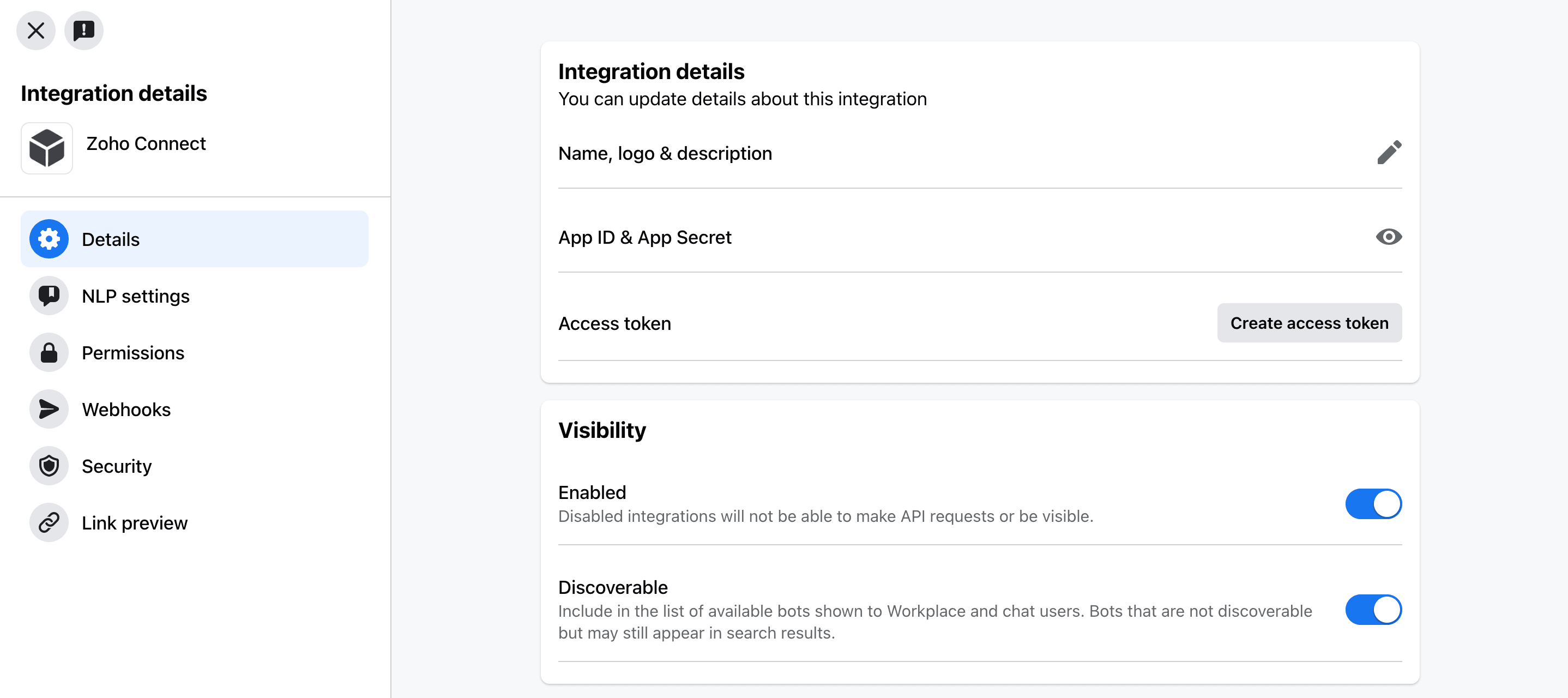Open the NLP settings section
1568x698 pixels.
(x=136, y=296)
